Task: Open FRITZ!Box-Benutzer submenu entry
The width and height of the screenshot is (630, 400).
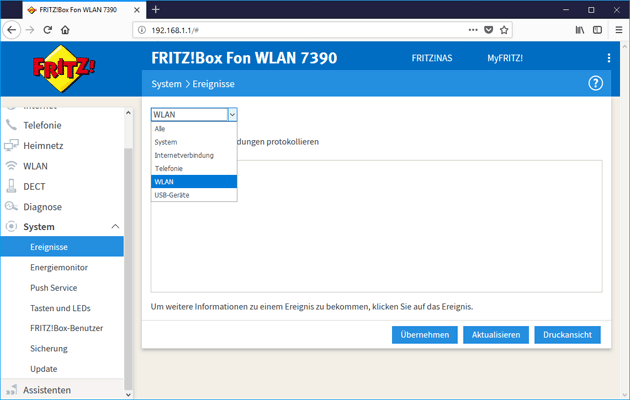Action: [67, 328]
